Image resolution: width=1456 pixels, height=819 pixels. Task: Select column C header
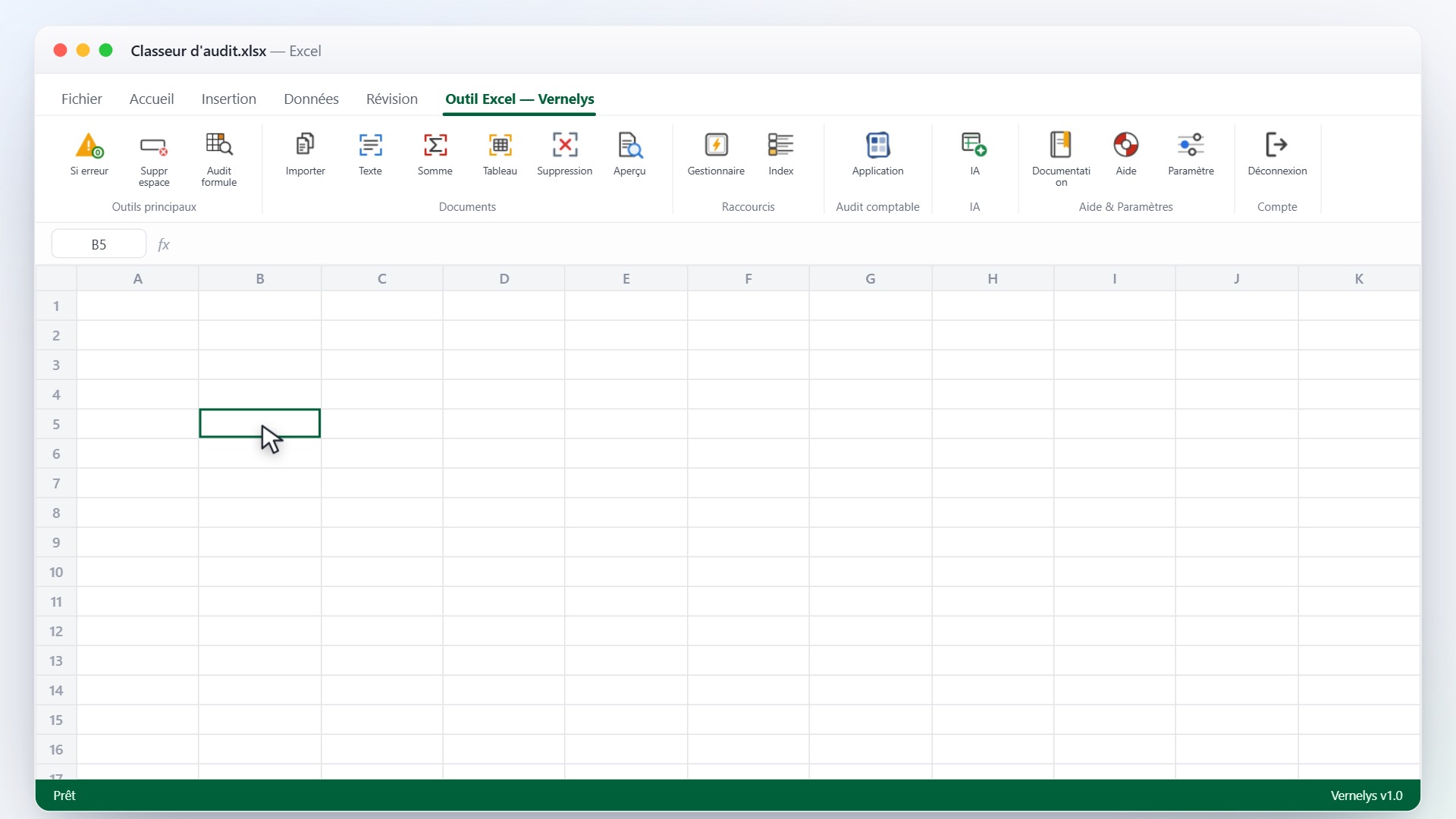pos(382,278)
